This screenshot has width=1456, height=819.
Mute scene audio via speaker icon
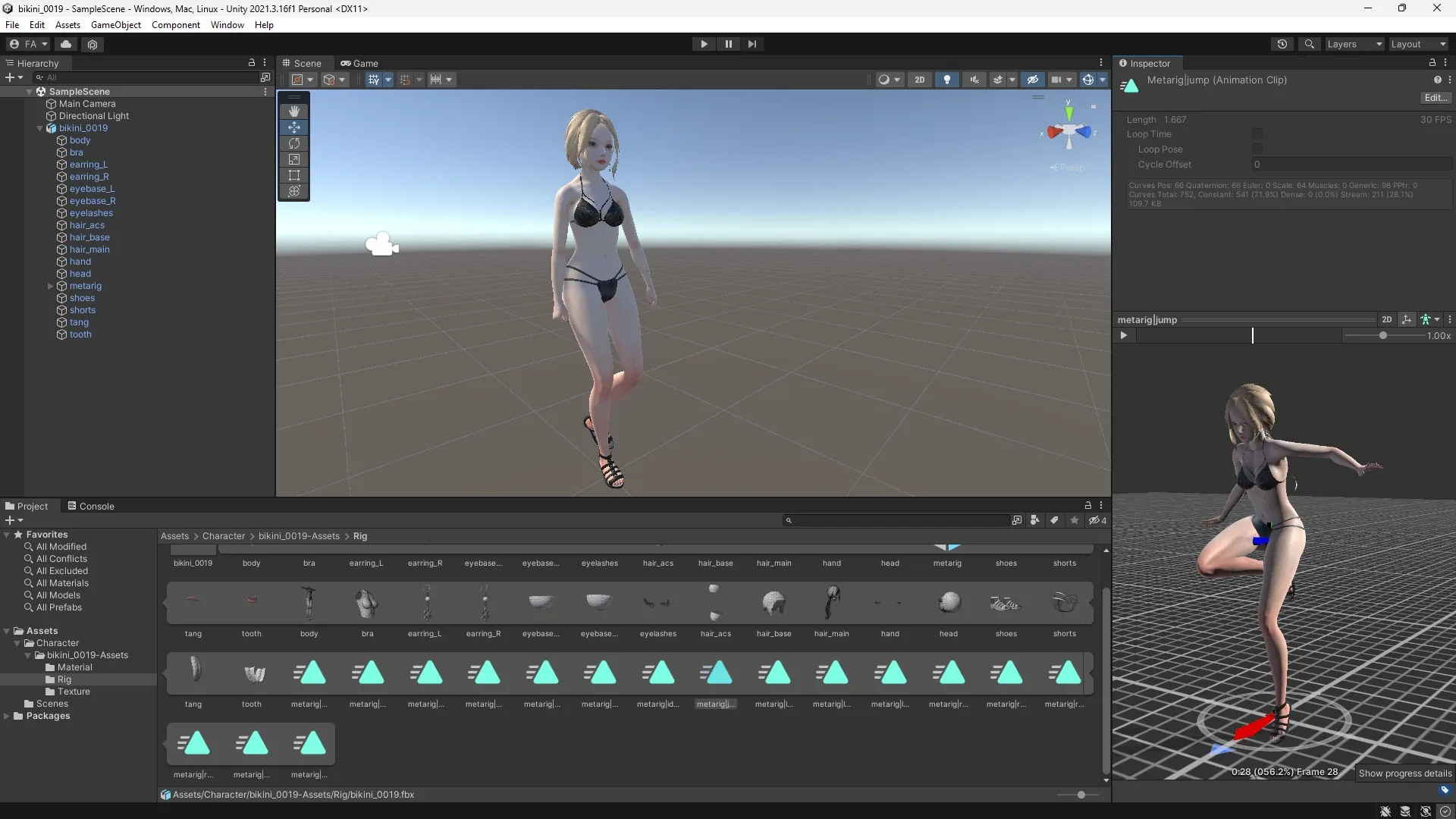point(974,79)
